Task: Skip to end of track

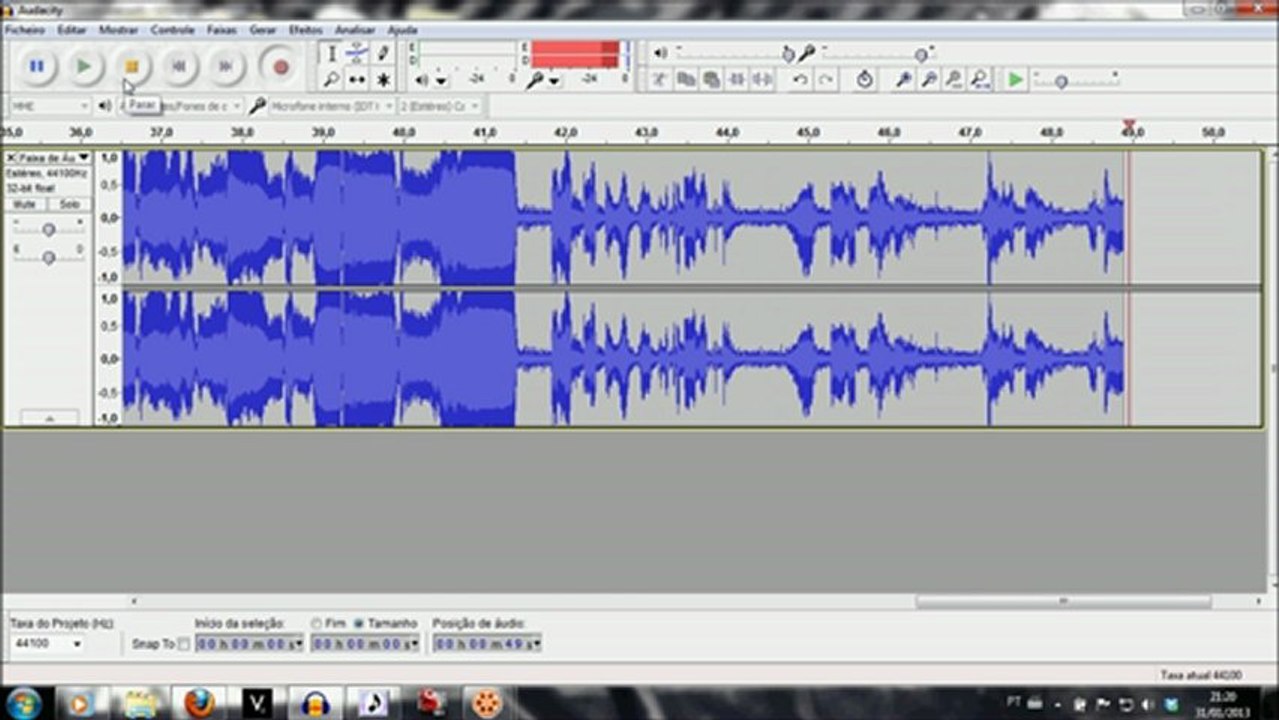Action: (x=227, y=66)
